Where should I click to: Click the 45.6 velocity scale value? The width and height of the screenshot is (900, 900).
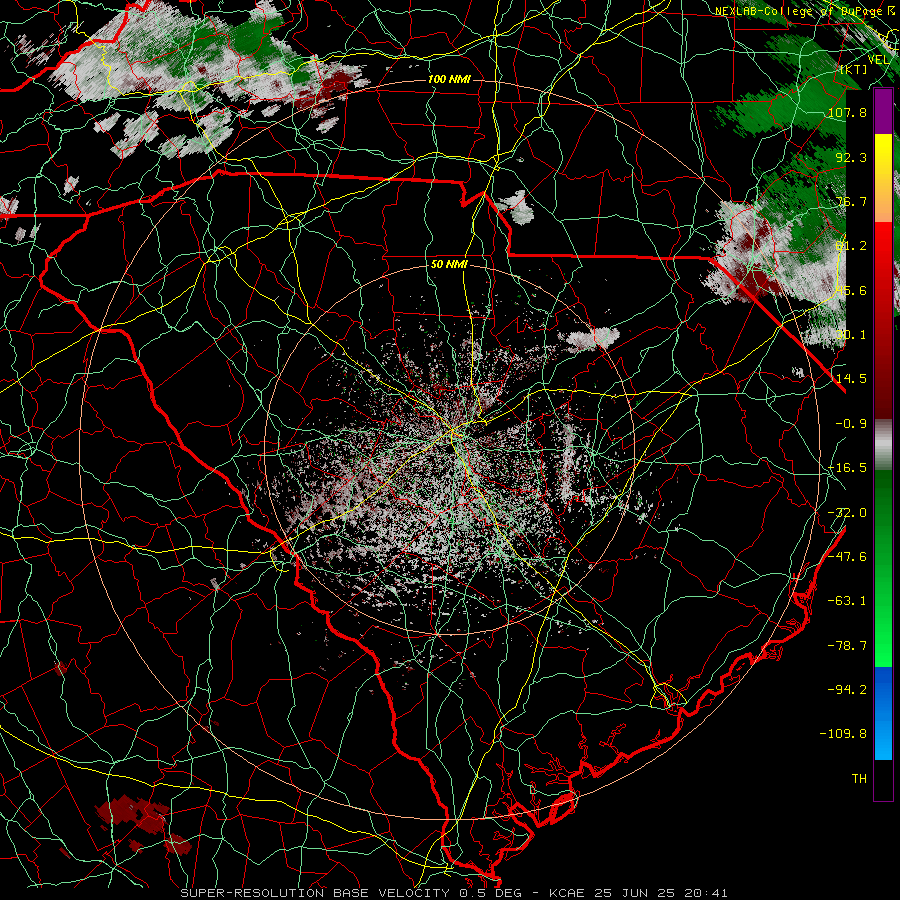pyautogui.click(x=851, y=290)
